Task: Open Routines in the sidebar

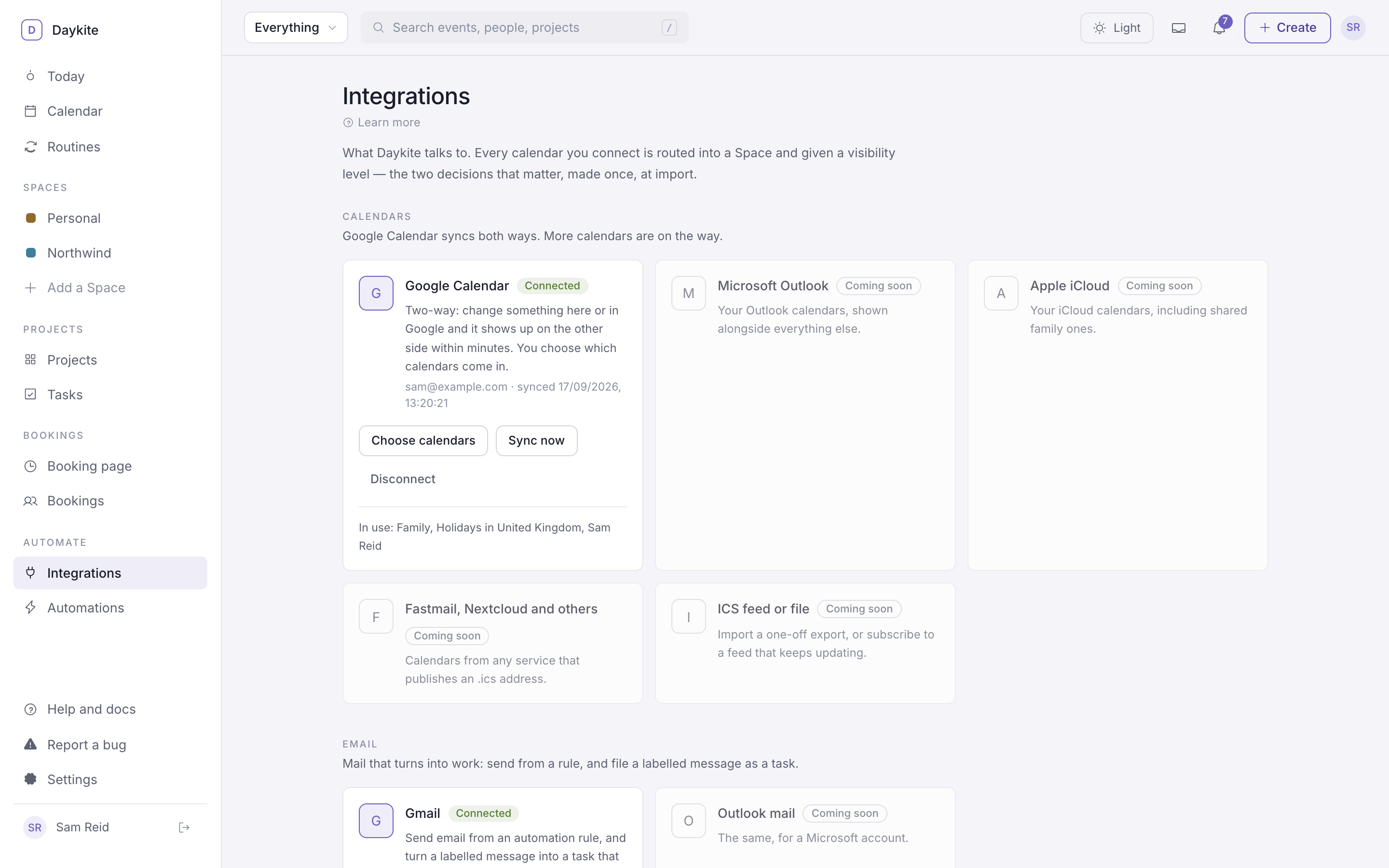Action: 110,147
